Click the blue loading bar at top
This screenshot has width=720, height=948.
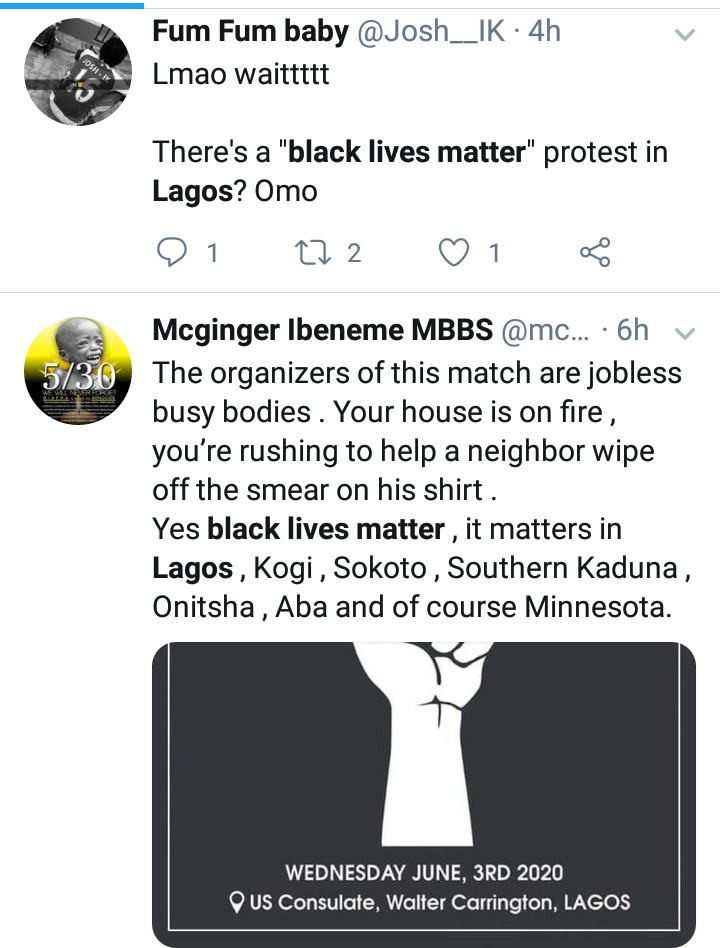pyautogui.click(x=72, y=4)
